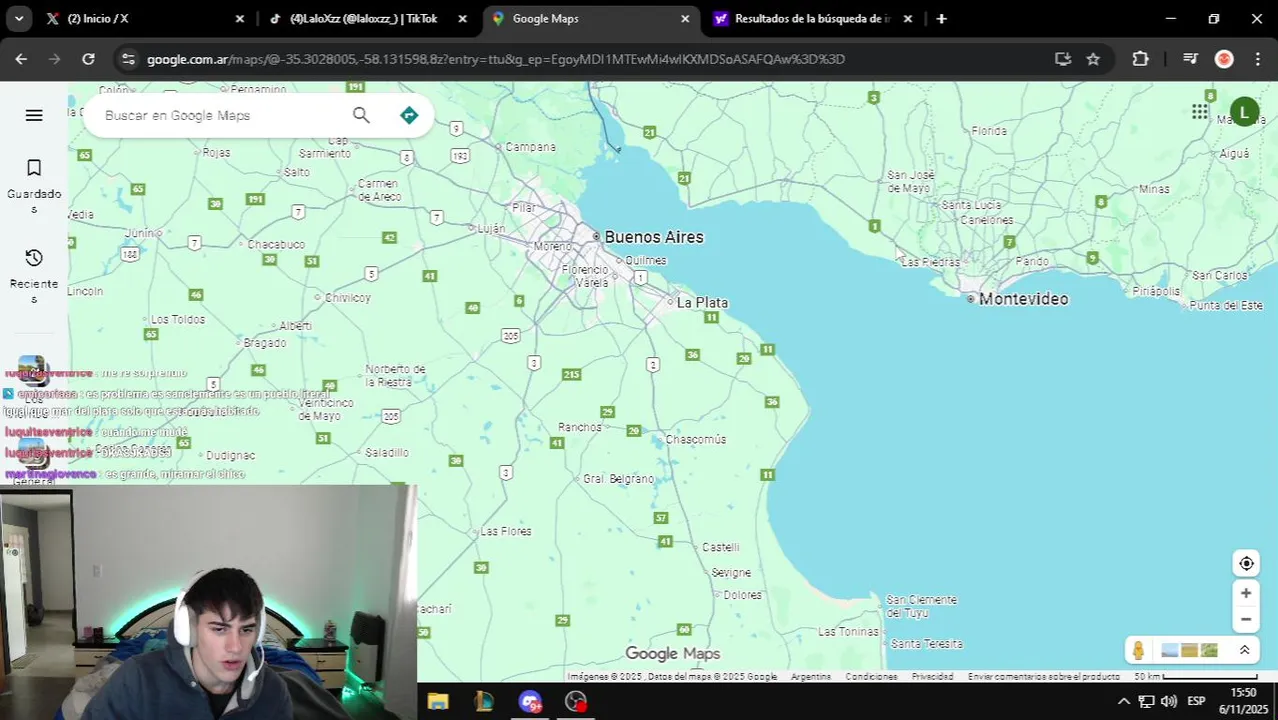Click the Chivilcoy town label

(347, 297)
